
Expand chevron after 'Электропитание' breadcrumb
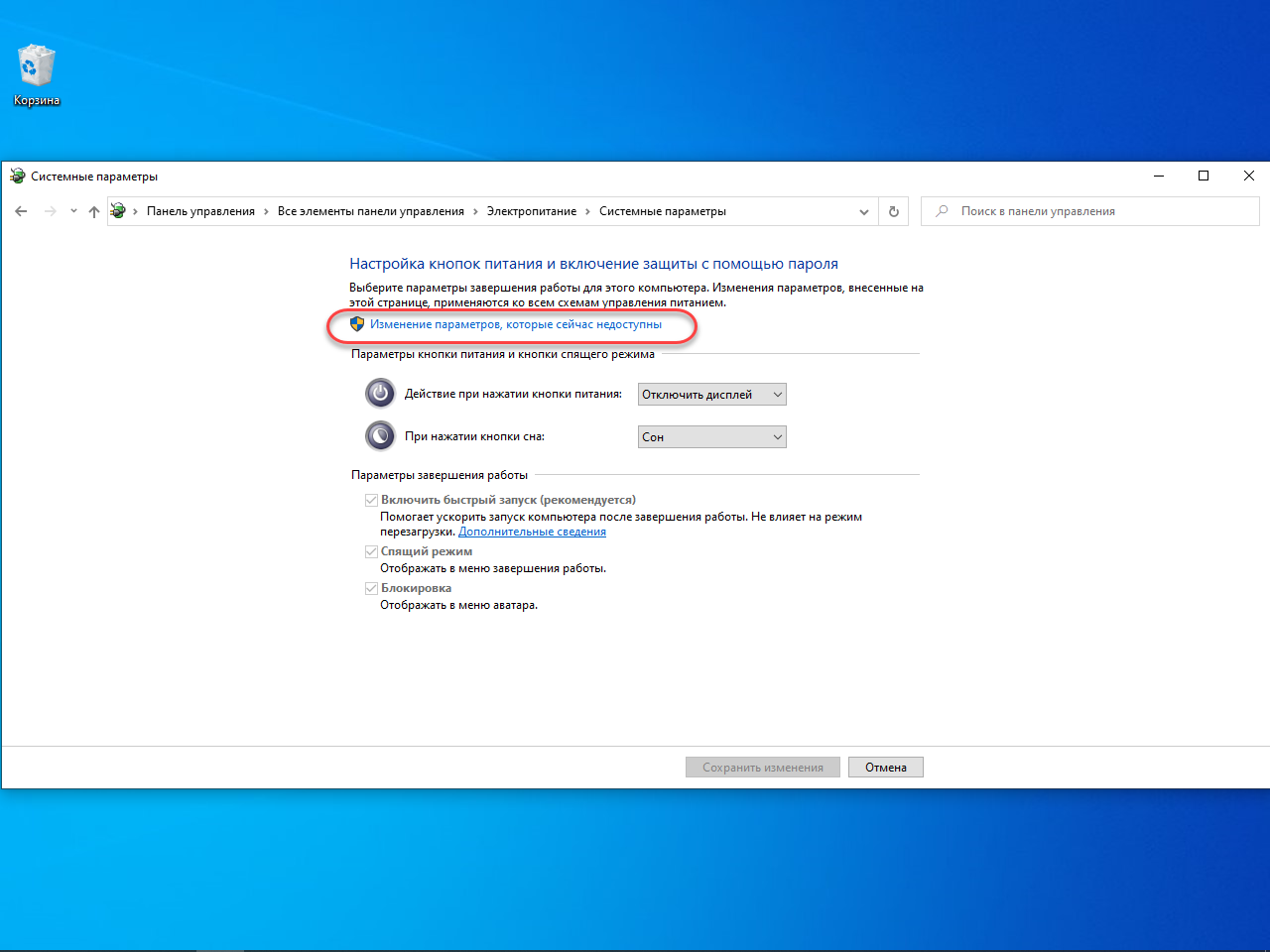pyautogui.click(x=588, y=211)
